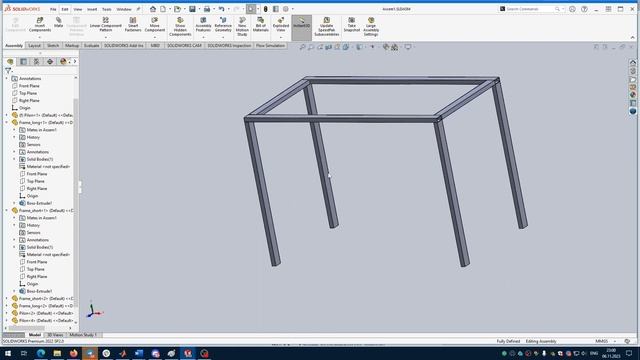Open Firefox from the taskbar
Viewport: 640px width, 360px height.
coord(73,353)
